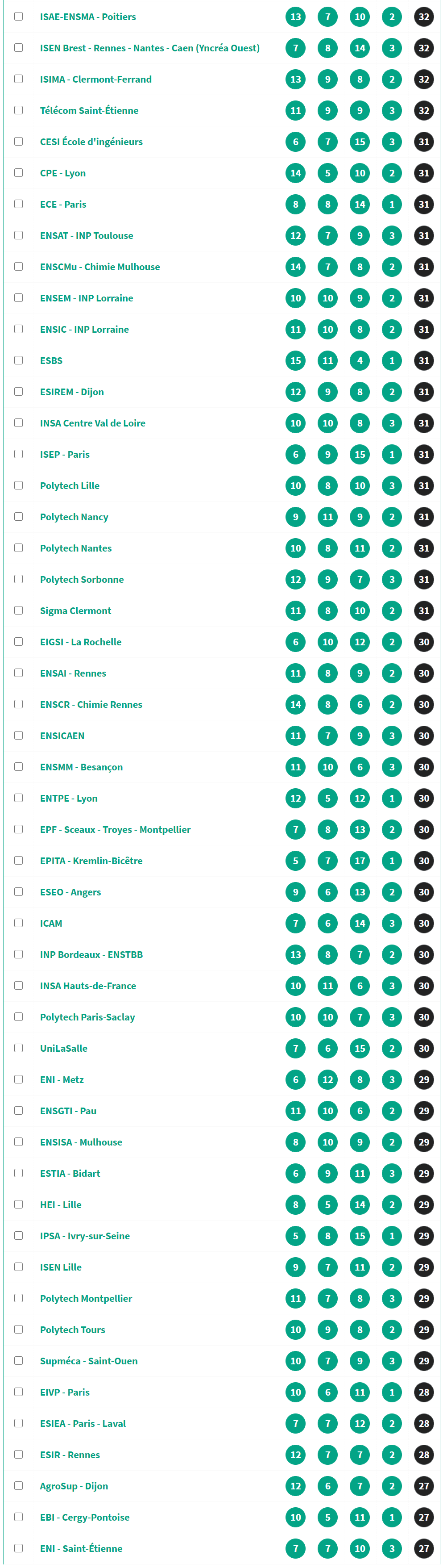Tick the checkbox for ISAE-ENSMA - Poitiers
The height and width of the screenshot is (1568, 443).
(19, 17)
